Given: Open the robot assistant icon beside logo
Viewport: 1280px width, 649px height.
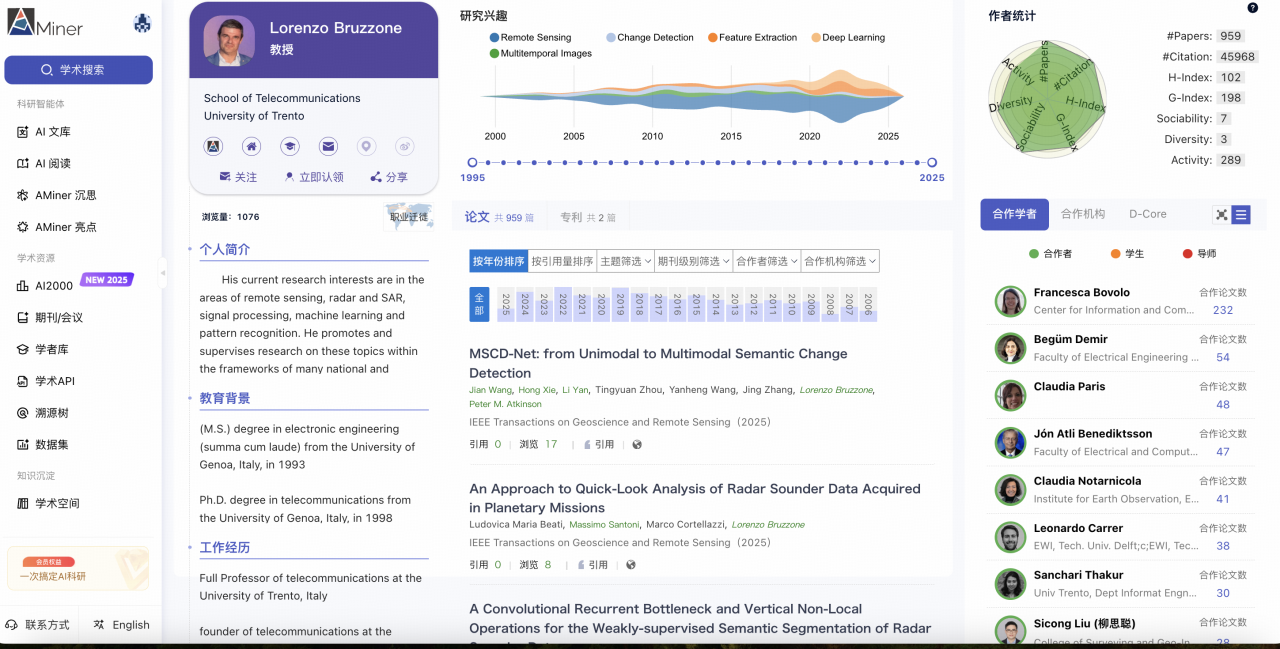Looking at the screenshot, I should pyautogui.click(x=142, y=24).
